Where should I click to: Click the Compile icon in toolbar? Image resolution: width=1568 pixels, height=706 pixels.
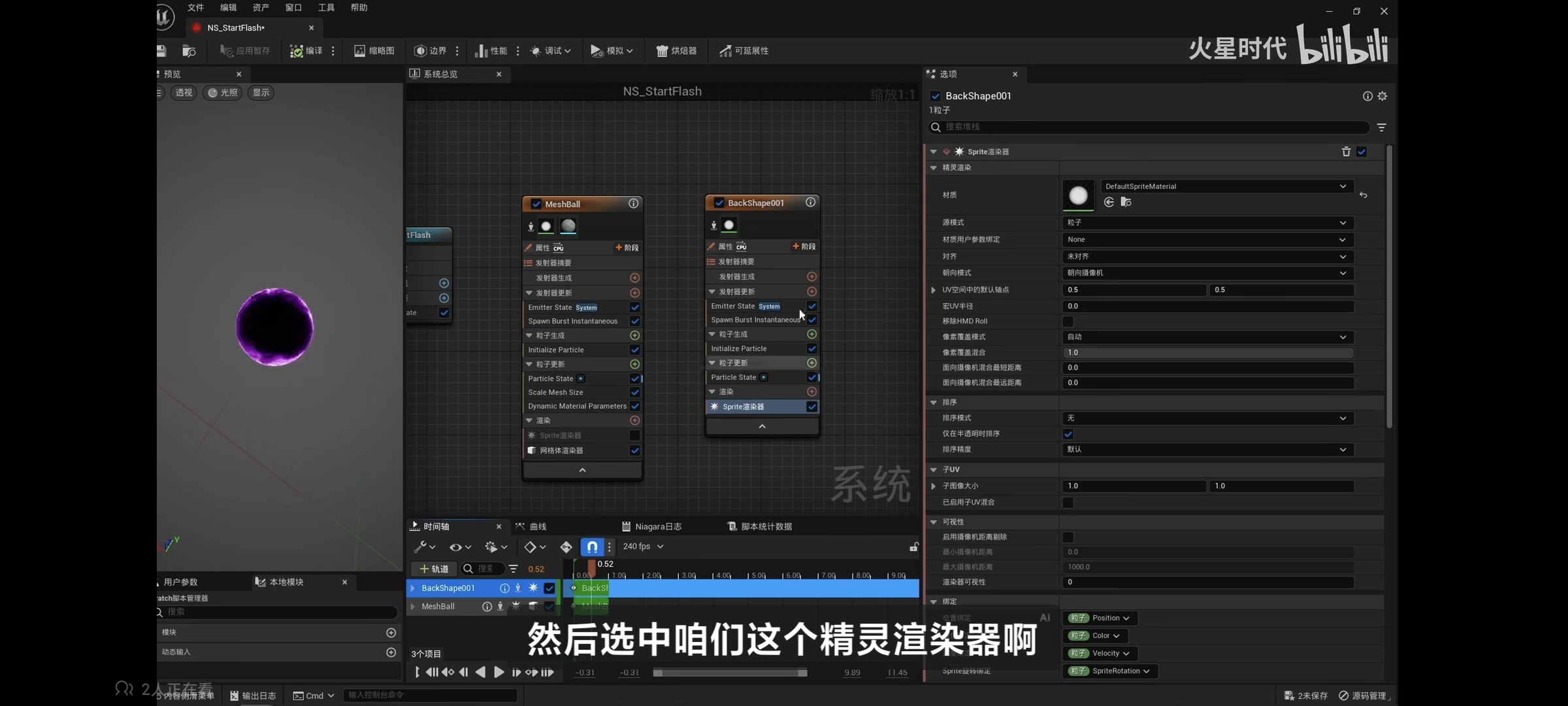[x=297, y=51]
